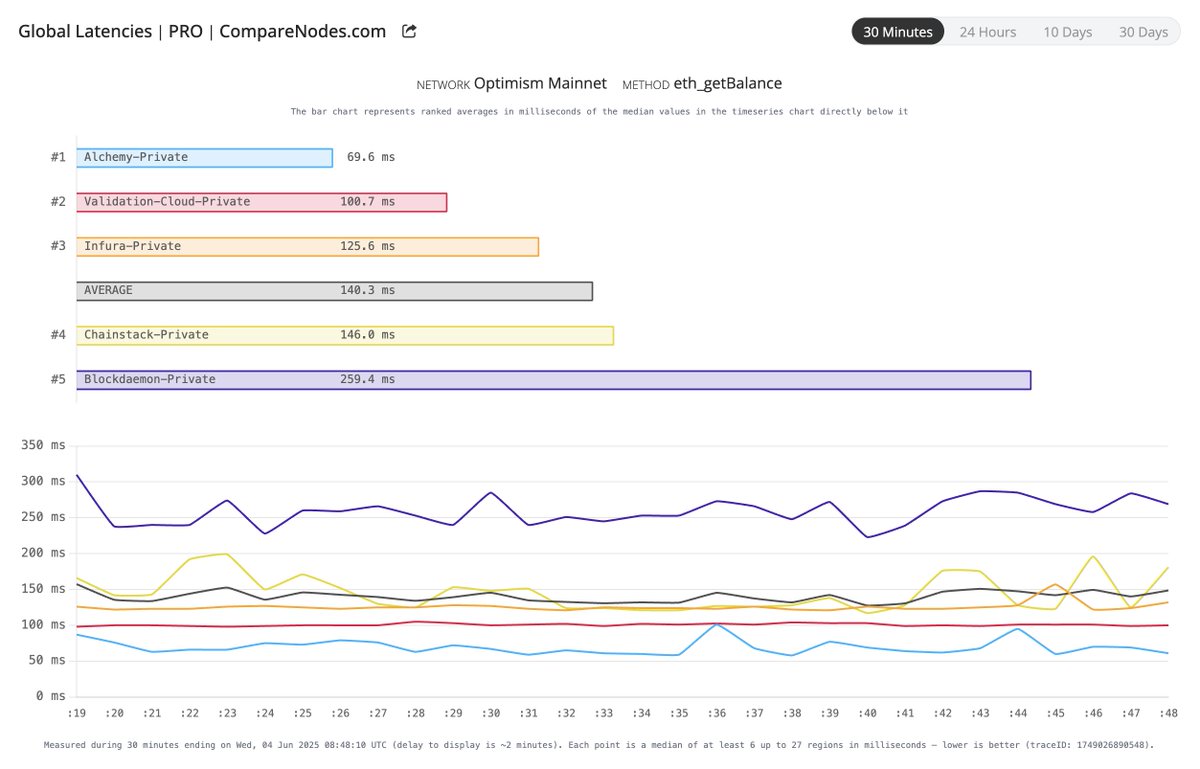Click the 150 ms y-axis label
Viewport: 1200px width, 769px height.
point(43,589)
